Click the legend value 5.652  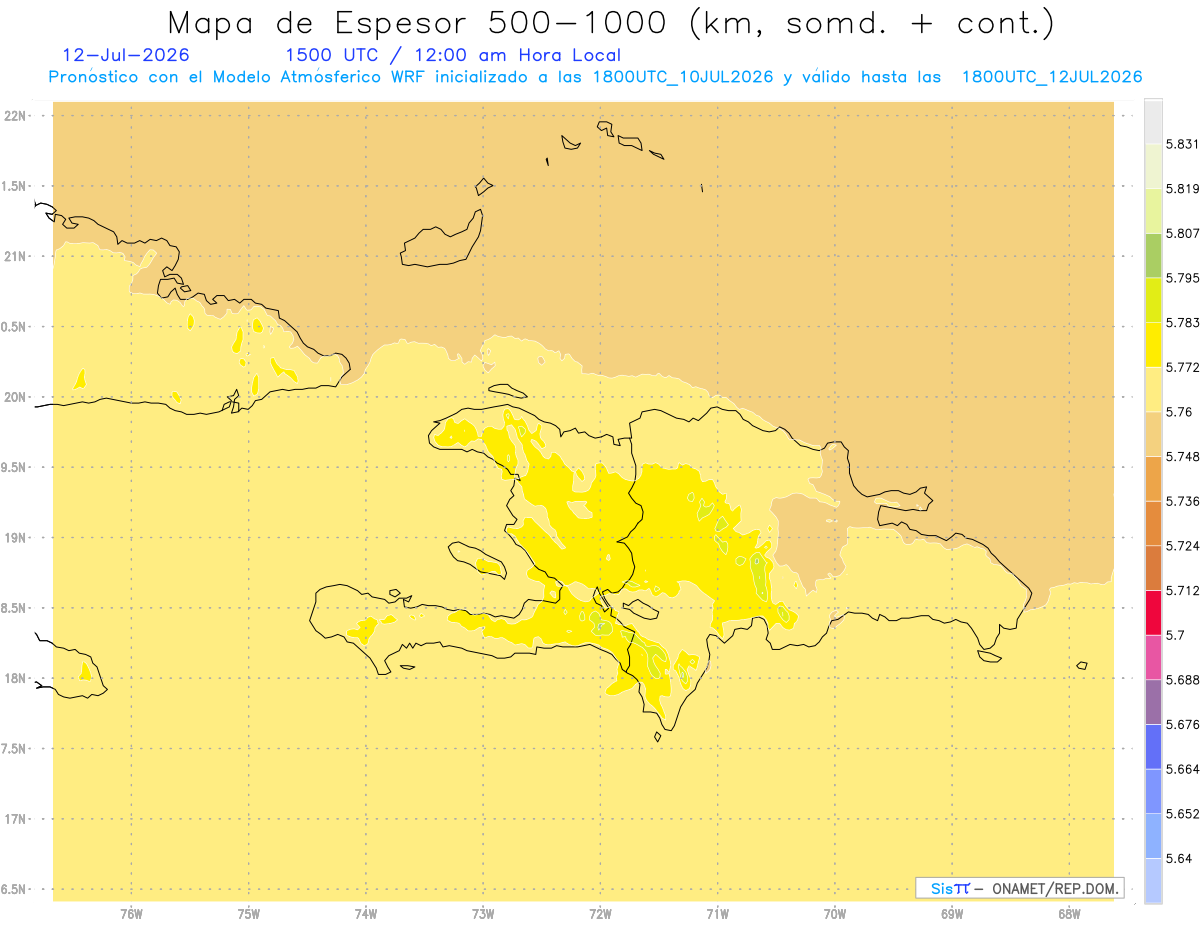(1182, 814)
